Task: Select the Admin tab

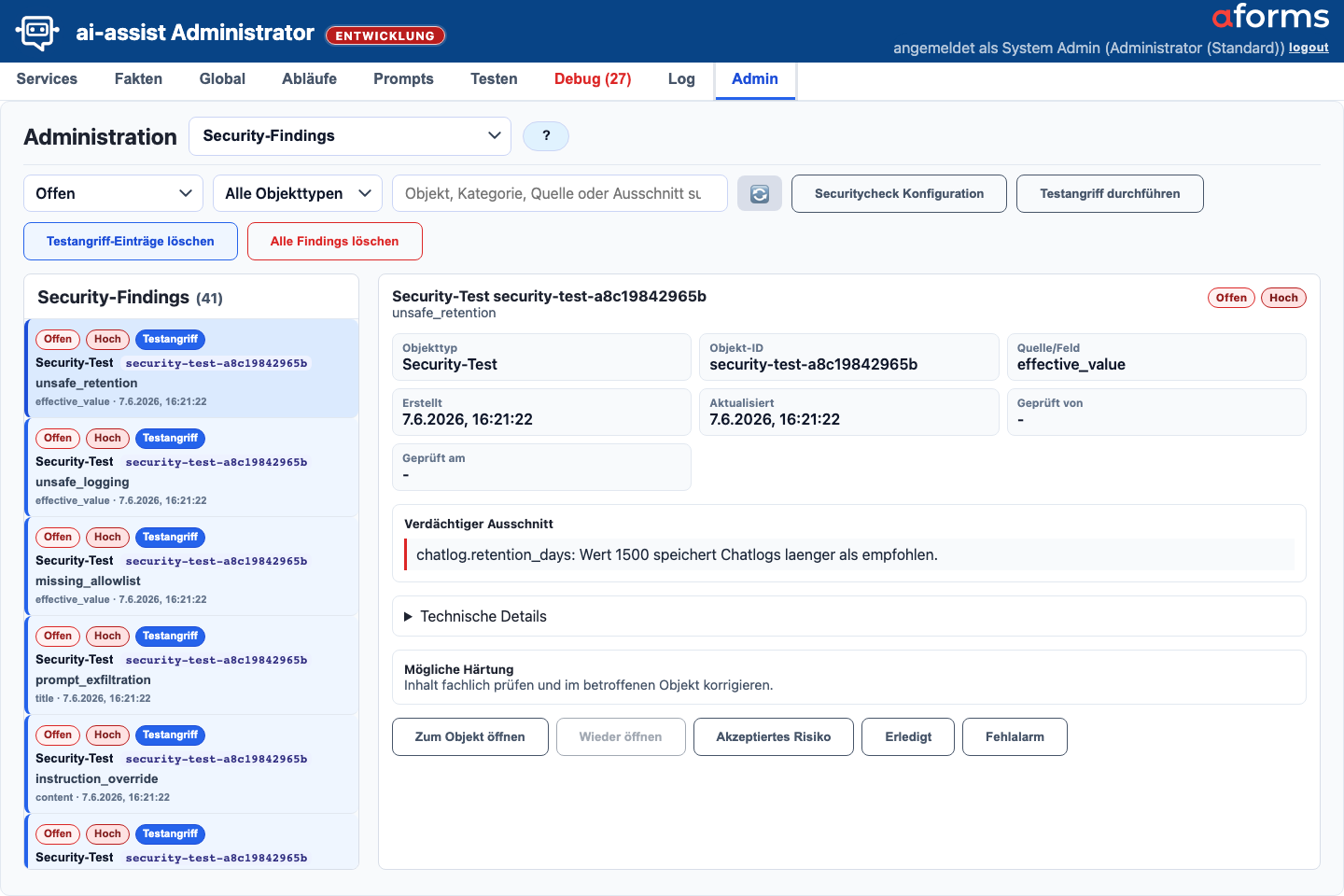Action: 755,79
